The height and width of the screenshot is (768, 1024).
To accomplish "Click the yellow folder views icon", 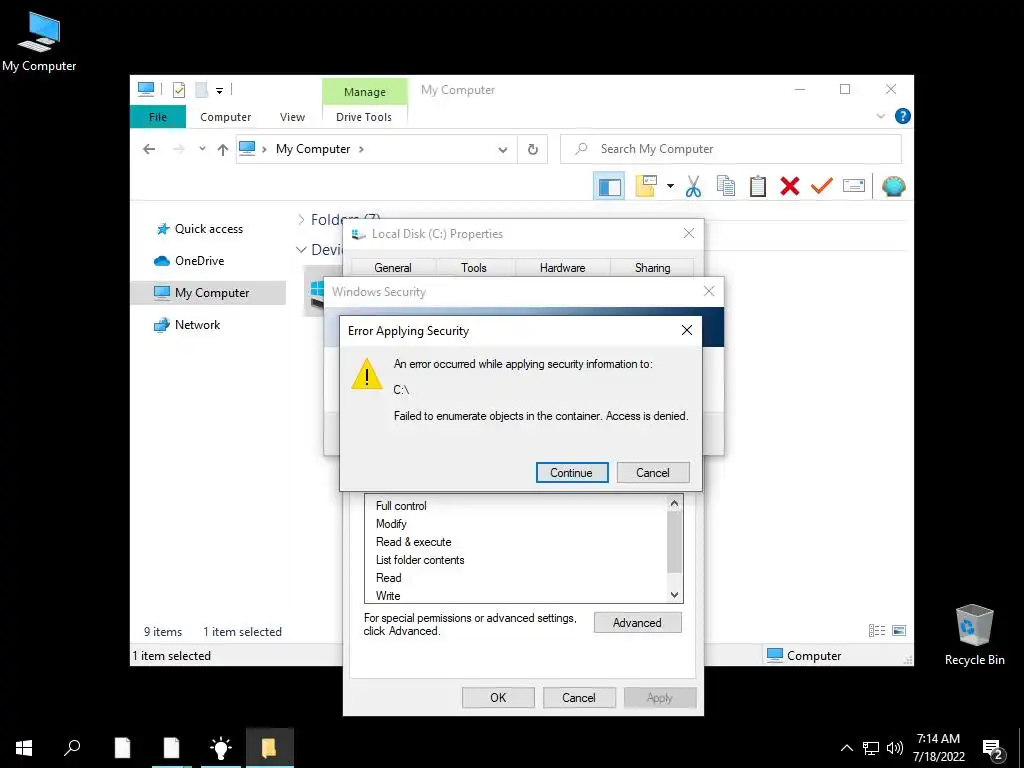I will tap(646, 186).
